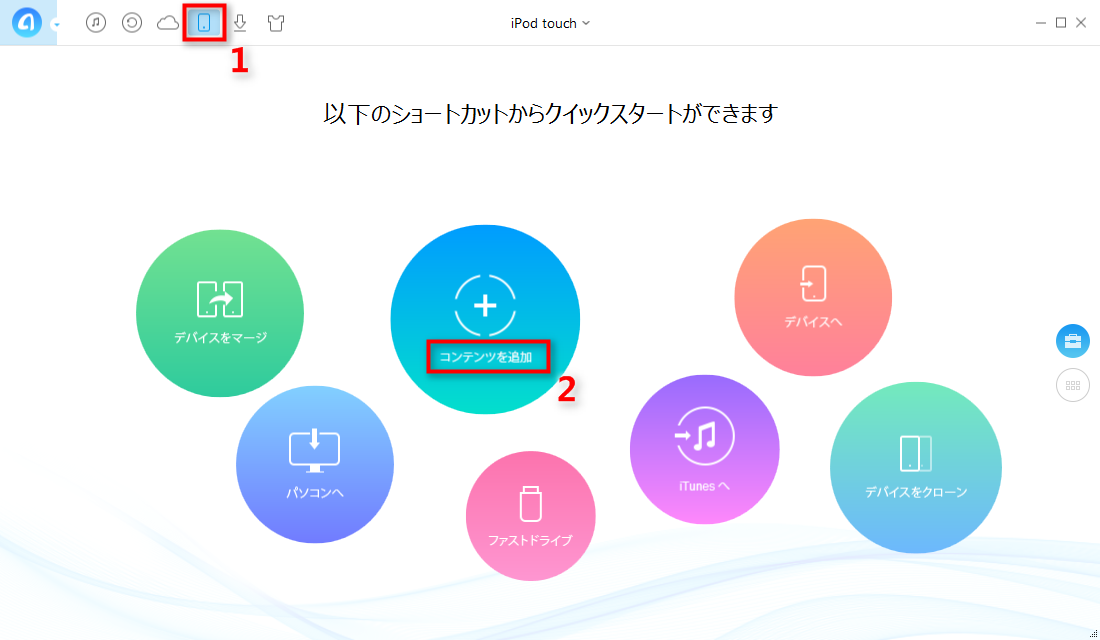Open the AnyTrans logo dropdown arrow
This screenshot has width=1100, height=640.
56,25
